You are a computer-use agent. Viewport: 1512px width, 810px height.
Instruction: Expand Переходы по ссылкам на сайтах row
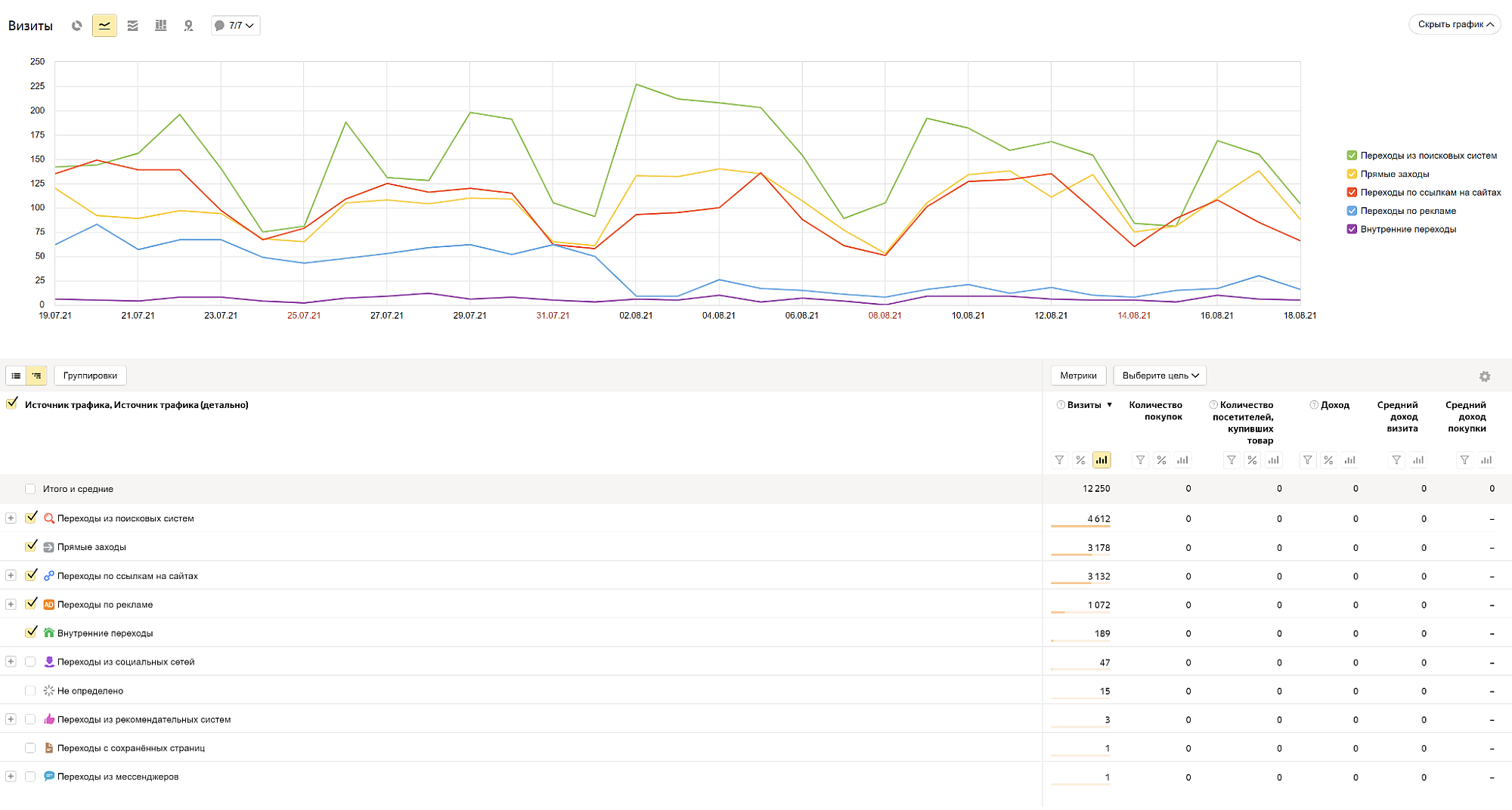[x=11, y=576]
